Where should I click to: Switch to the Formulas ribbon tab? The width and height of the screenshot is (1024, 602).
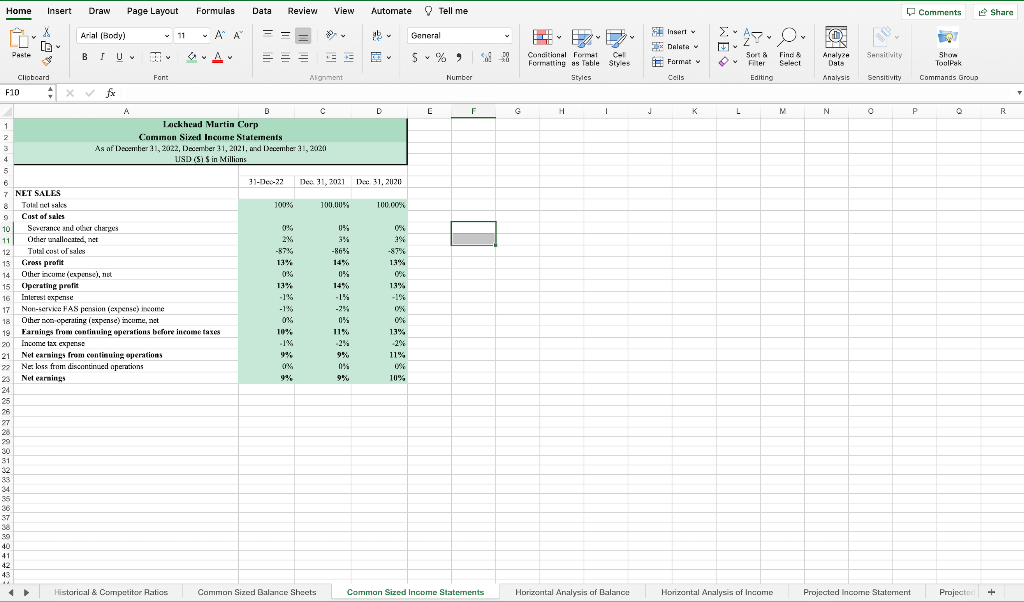coord(215,10)
